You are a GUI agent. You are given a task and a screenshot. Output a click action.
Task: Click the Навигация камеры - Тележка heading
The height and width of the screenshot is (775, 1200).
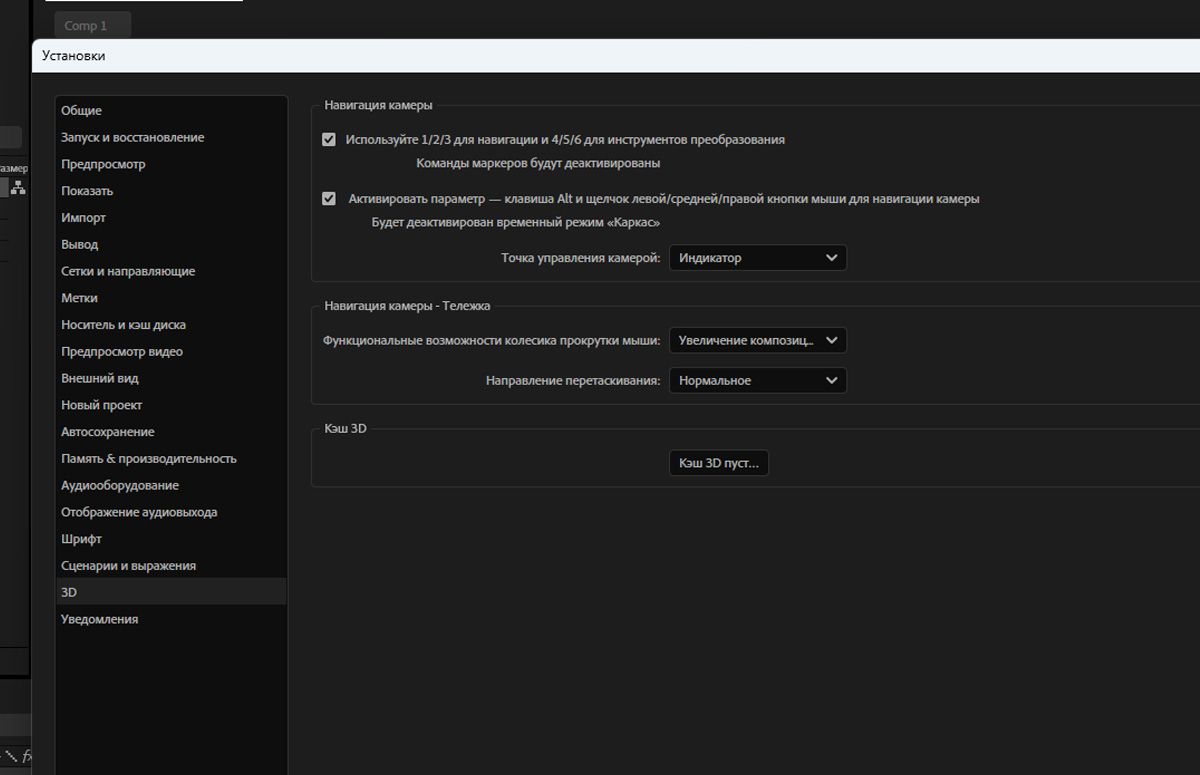[408, 306]
